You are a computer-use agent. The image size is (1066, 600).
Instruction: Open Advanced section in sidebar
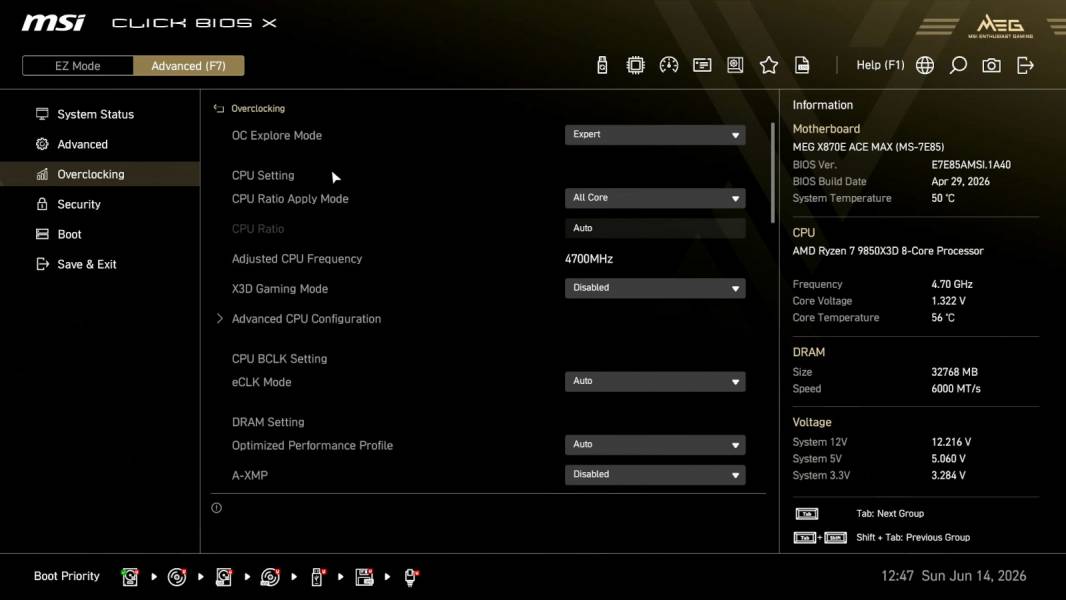[82, 144]
